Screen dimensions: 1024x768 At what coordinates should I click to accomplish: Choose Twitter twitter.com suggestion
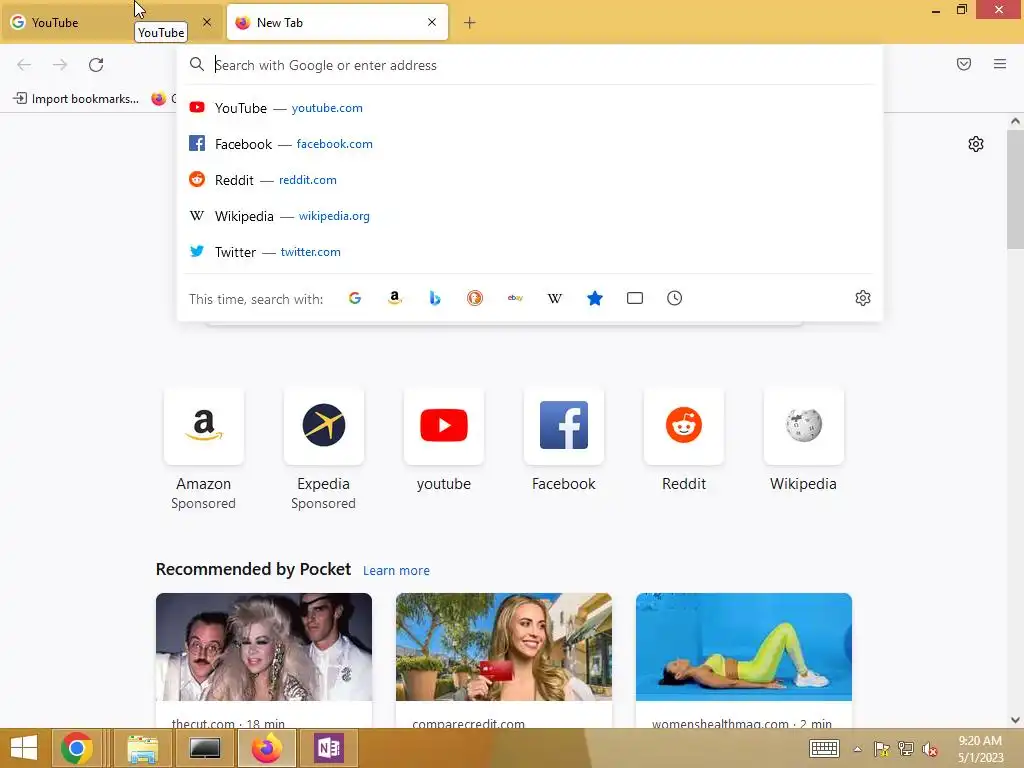point(529,251)
